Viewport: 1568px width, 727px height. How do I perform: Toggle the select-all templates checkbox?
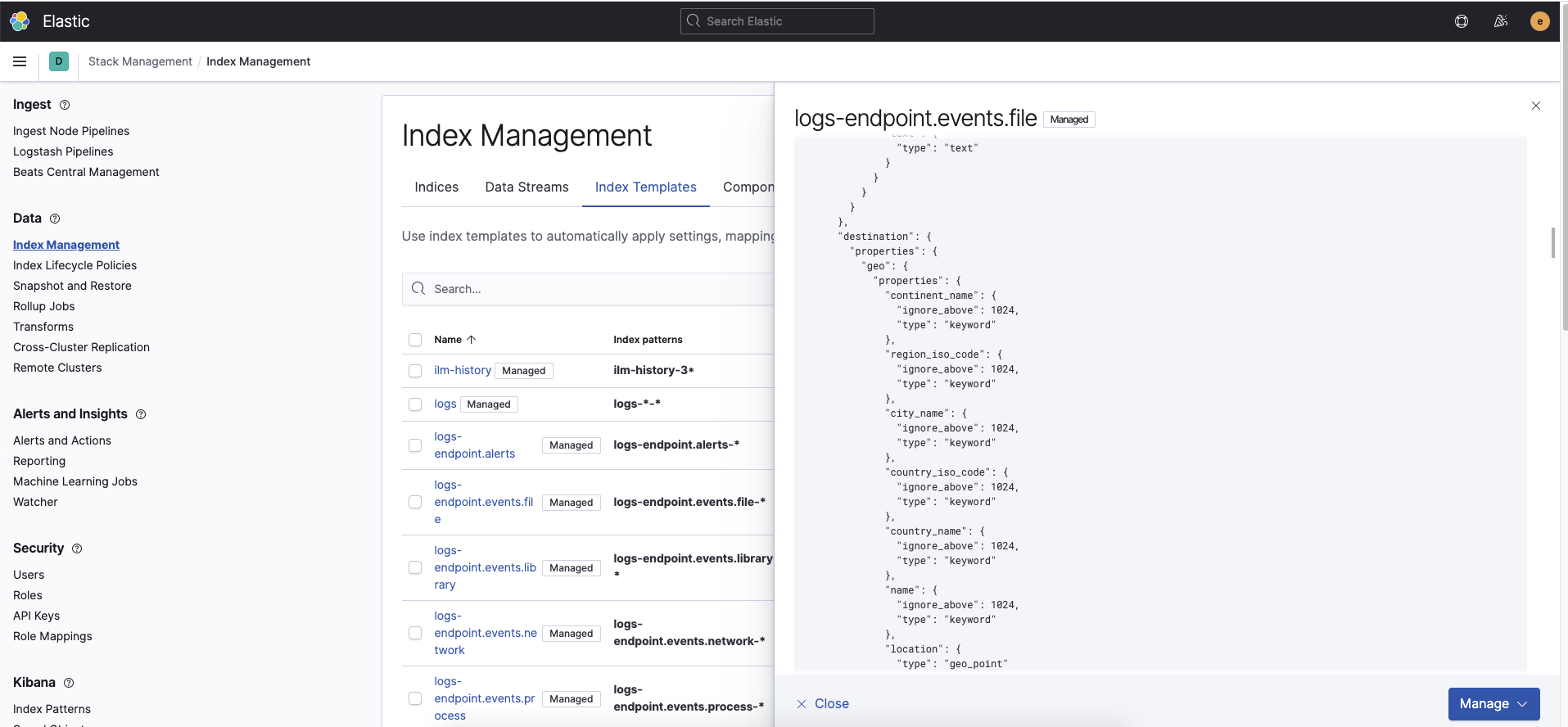pyautogui.click(x=415, y=340)
